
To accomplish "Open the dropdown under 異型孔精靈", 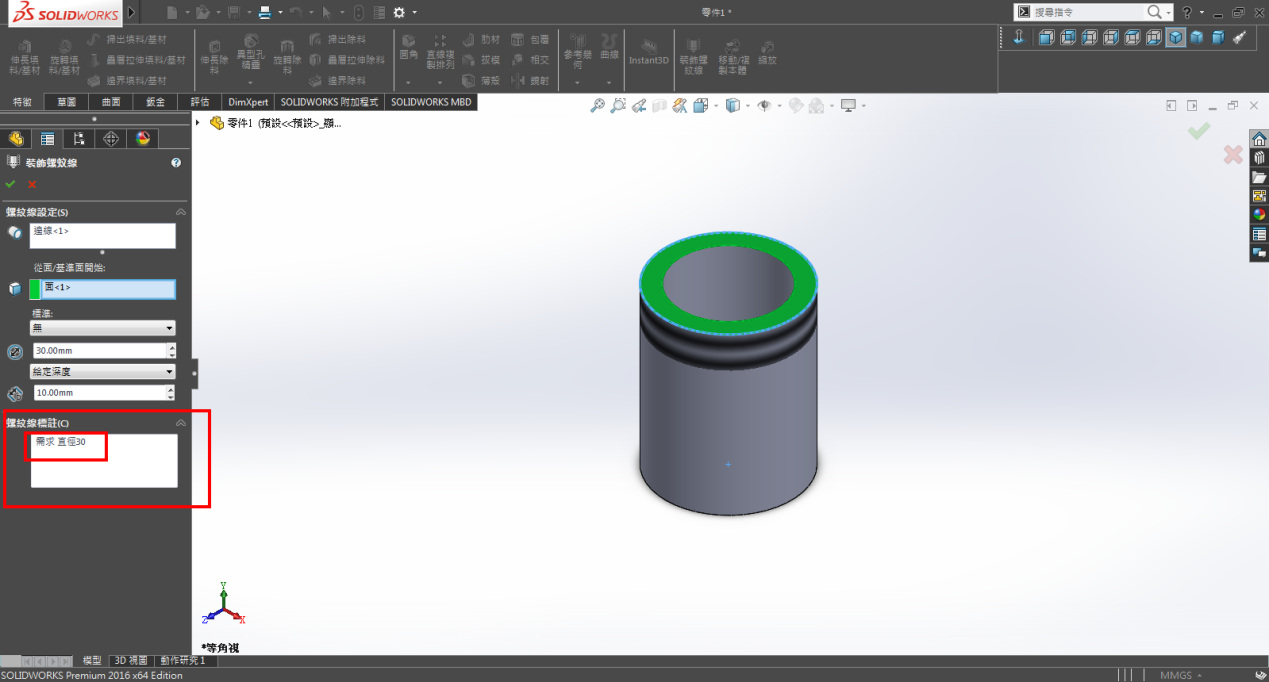I will pyautogui.click(x=249, y=82).
